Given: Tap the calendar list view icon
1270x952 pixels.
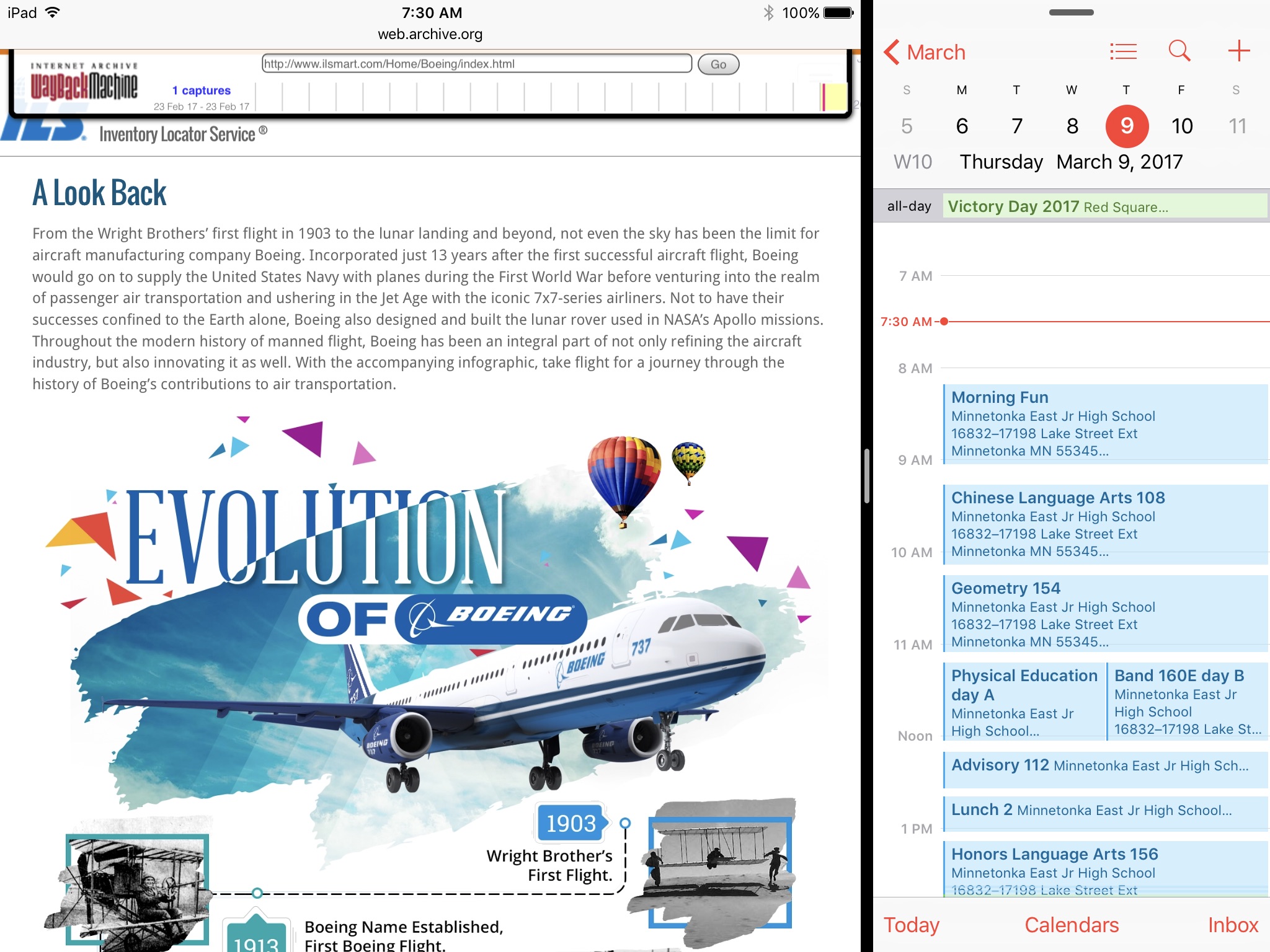Looking at the screenshot, I should click(x=1123, y=51).
